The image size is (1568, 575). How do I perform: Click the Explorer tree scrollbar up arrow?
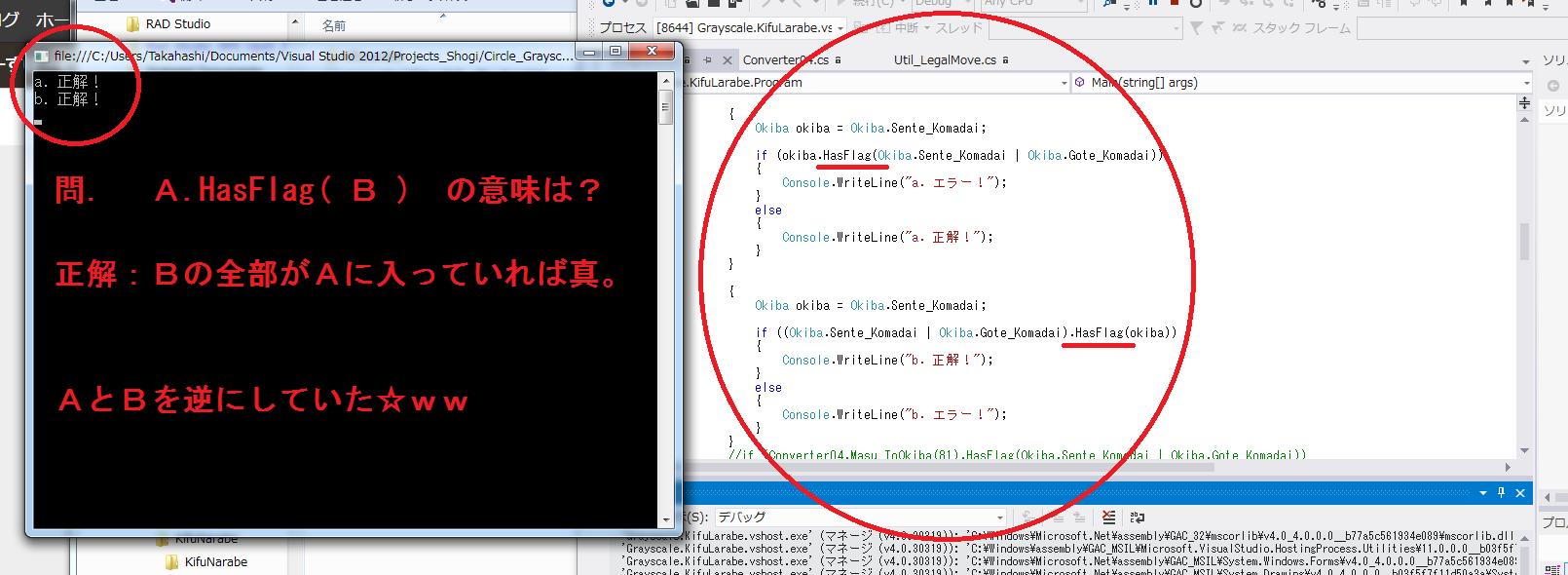tap(294, 22)
